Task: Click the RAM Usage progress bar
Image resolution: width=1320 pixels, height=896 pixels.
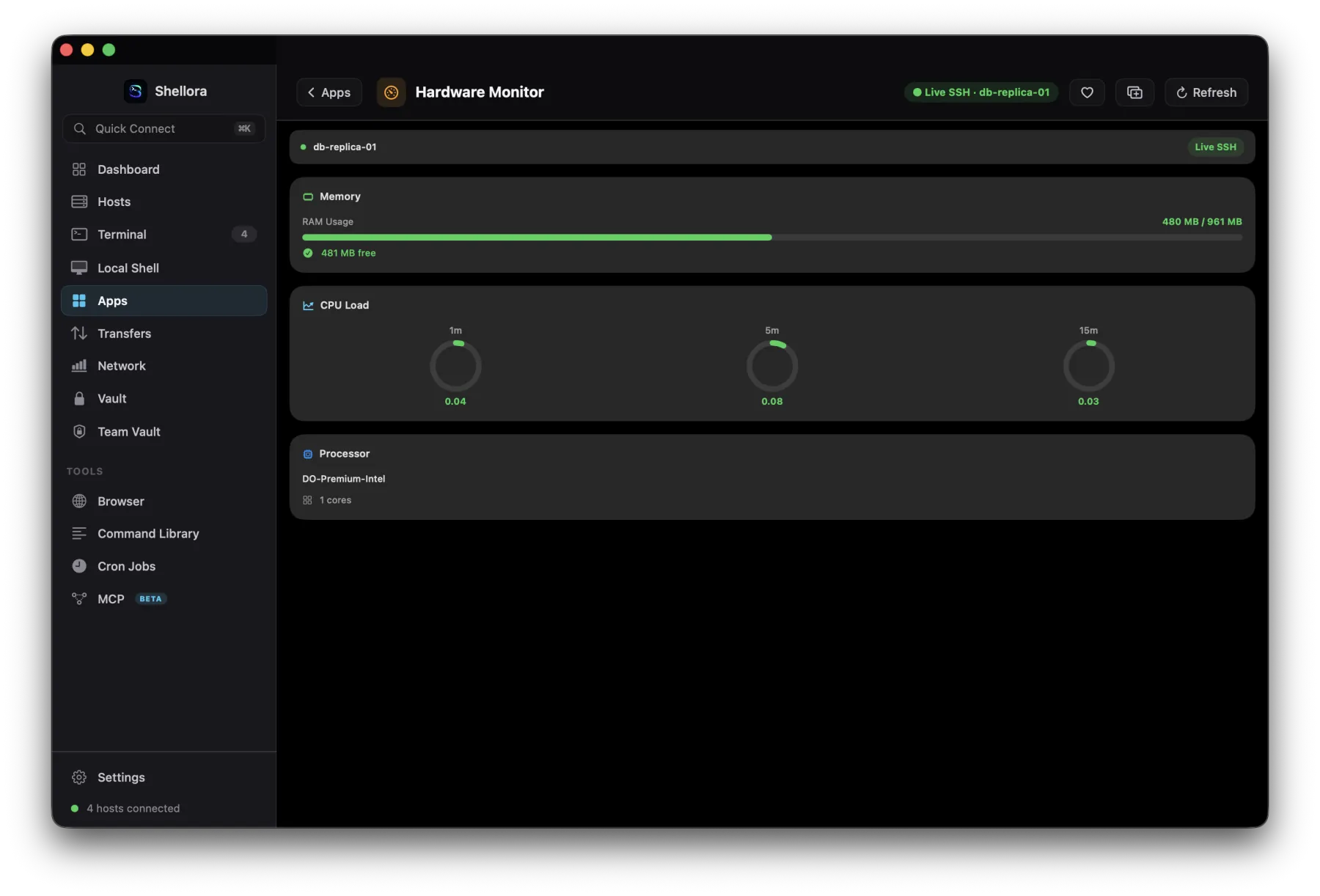Action: click(772, 238)
